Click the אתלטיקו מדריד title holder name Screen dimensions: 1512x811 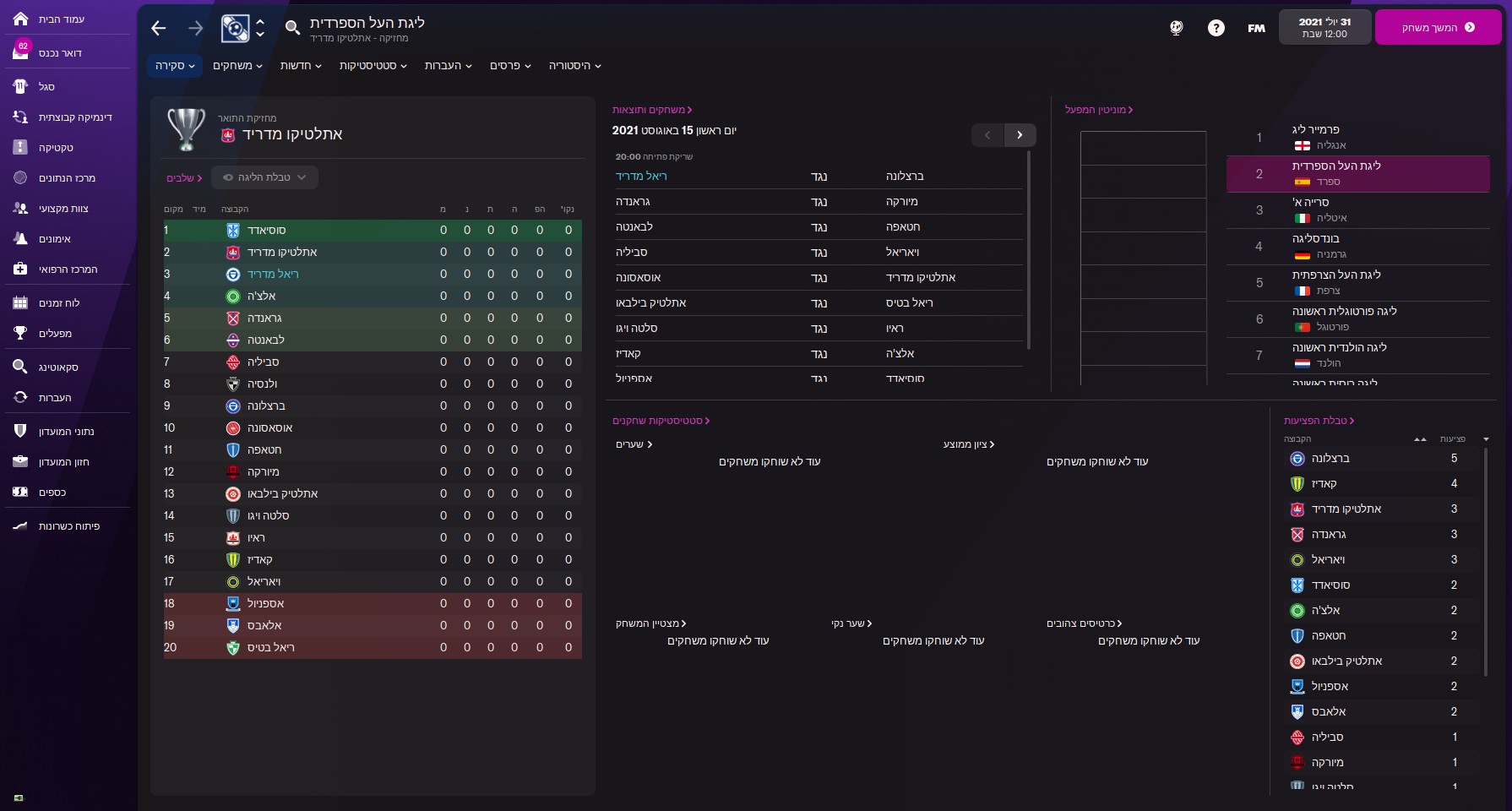pos(292,134)
